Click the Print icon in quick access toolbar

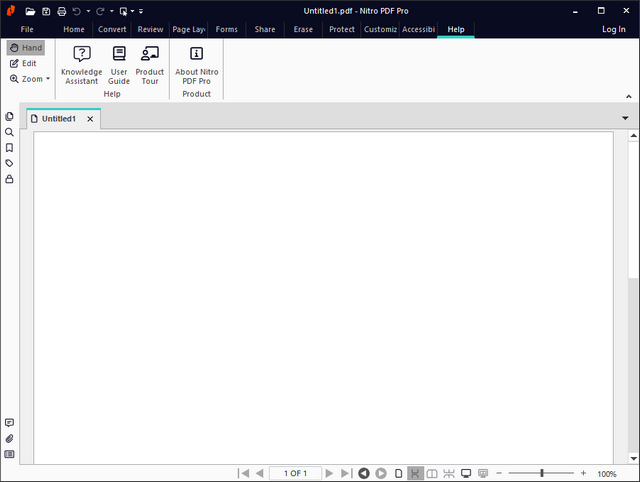coord(61,11)
